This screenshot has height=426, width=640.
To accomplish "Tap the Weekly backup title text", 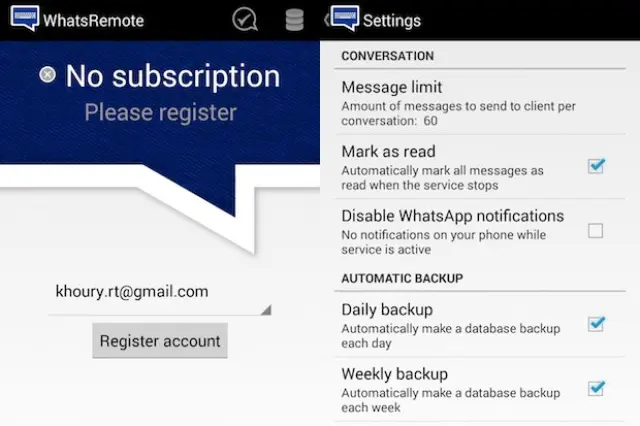I will (x=394, y=374).
